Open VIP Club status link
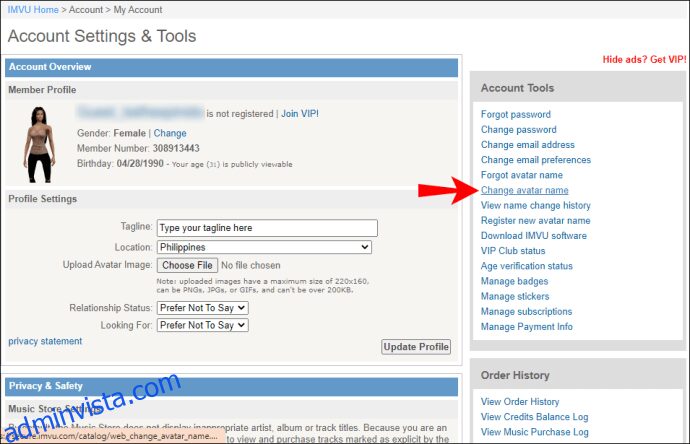Screen dimensions: 690x444 pos(513,251)
